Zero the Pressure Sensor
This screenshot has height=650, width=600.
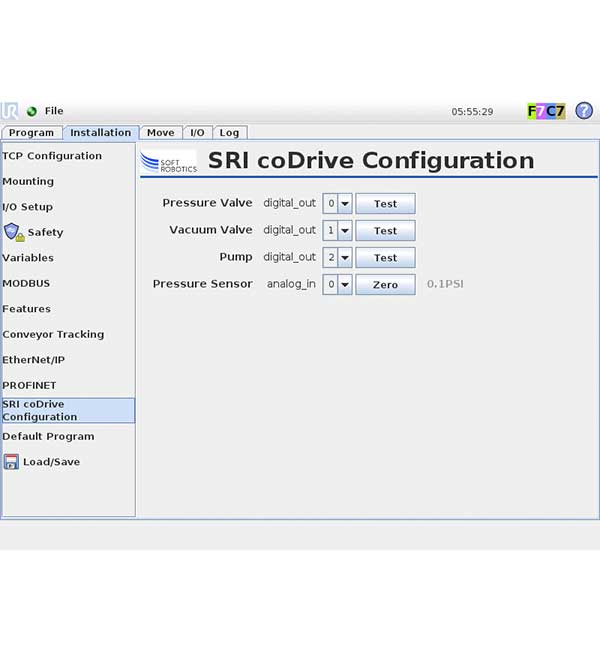(385, 284)
